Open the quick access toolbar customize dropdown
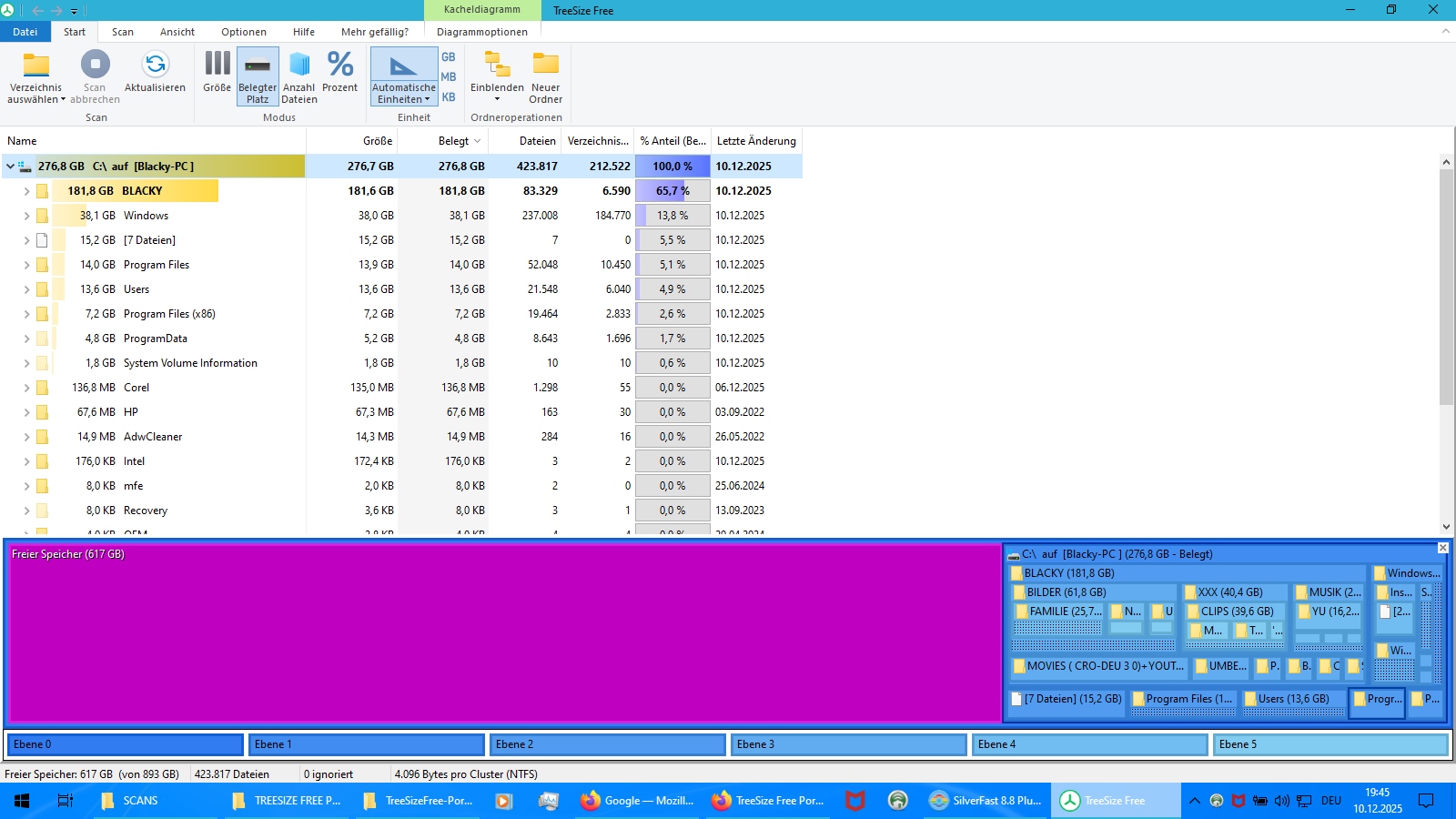1456x819 pixels. 75,11
